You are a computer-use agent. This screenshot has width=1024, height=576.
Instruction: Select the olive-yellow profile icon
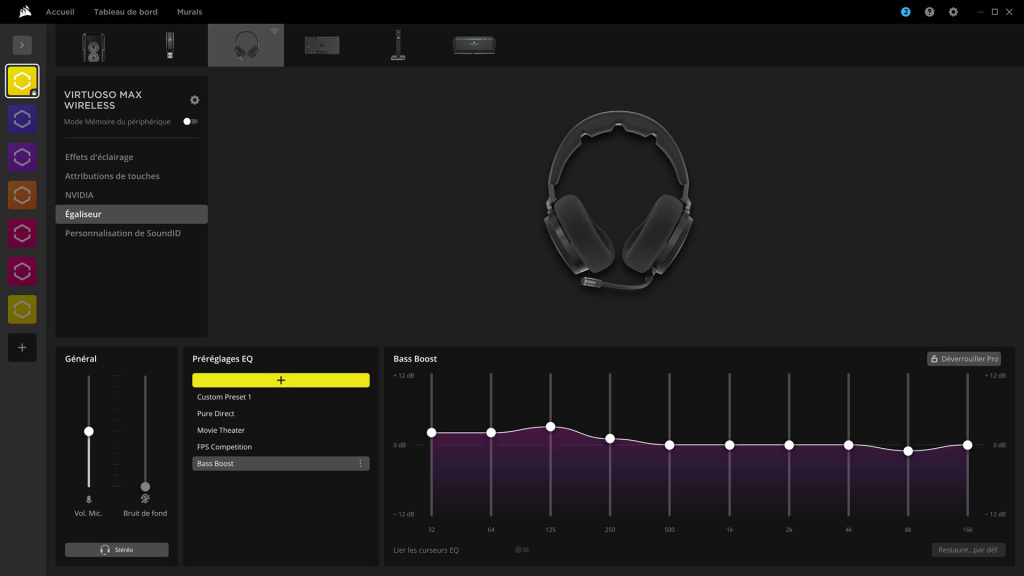pos(22,309)
